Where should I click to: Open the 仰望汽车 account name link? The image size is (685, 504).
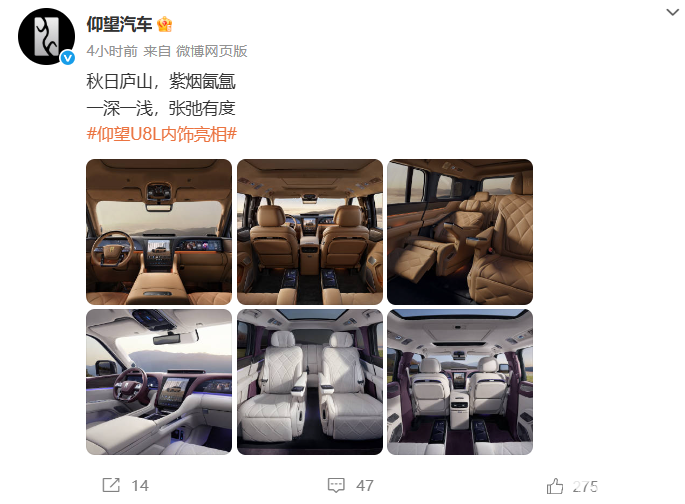click(119, 24)
